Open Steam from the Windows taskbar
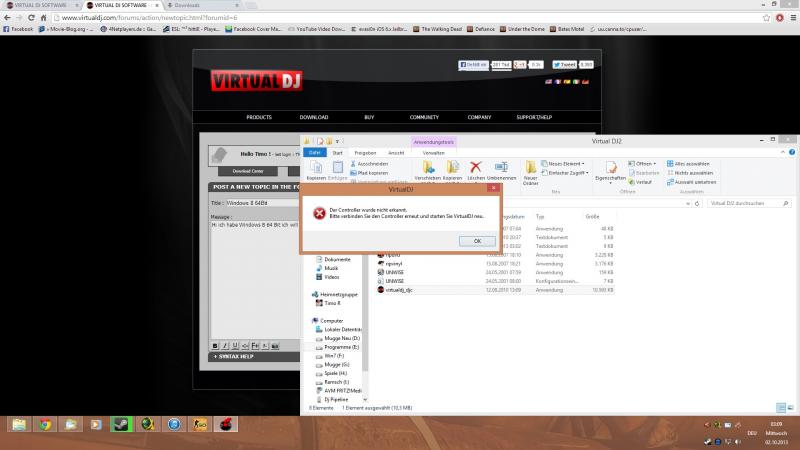Screen dimensions: 800x450 [121, 424]
